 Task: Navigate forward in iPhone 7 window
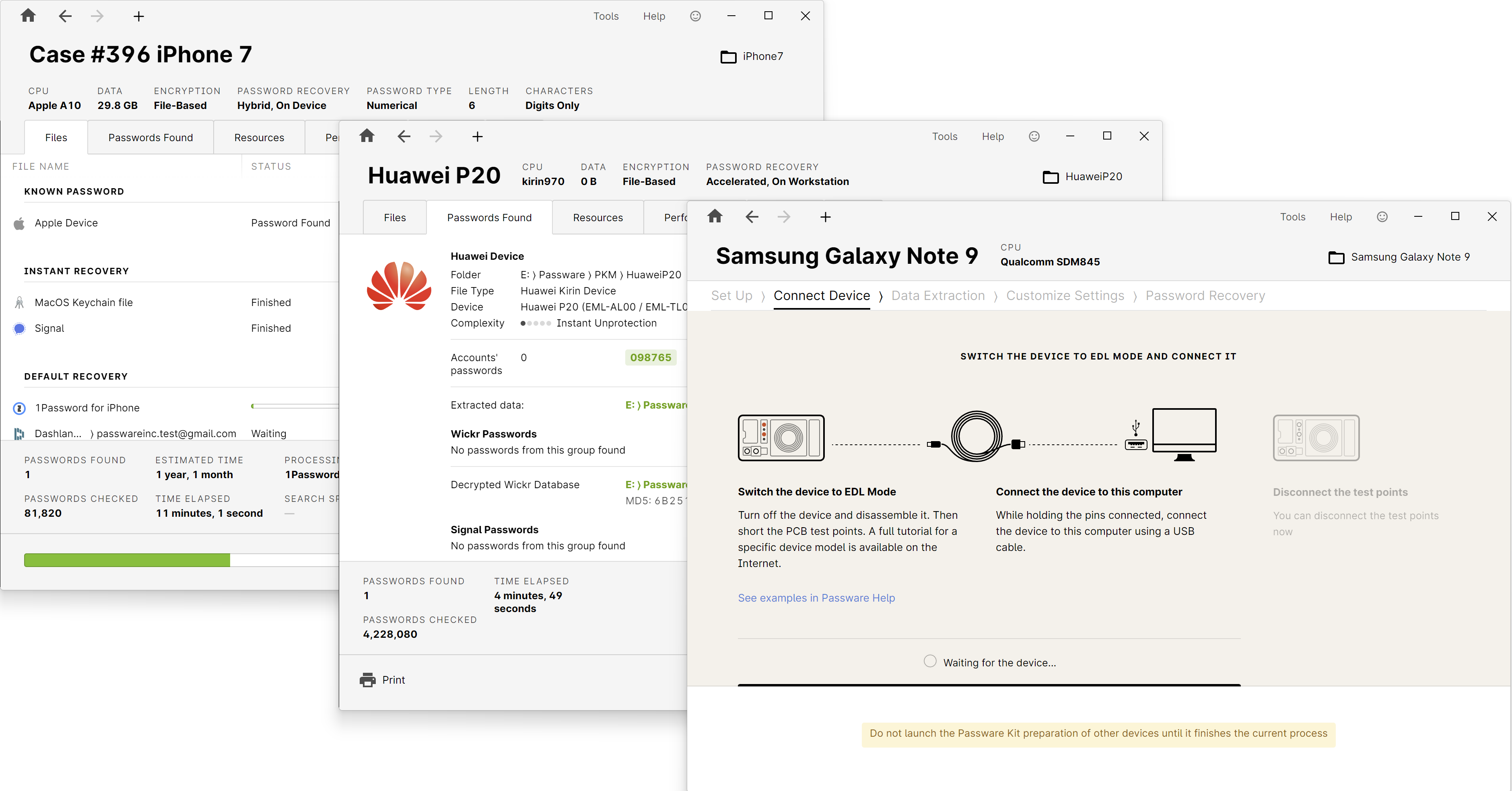click(x=97, y=16)
